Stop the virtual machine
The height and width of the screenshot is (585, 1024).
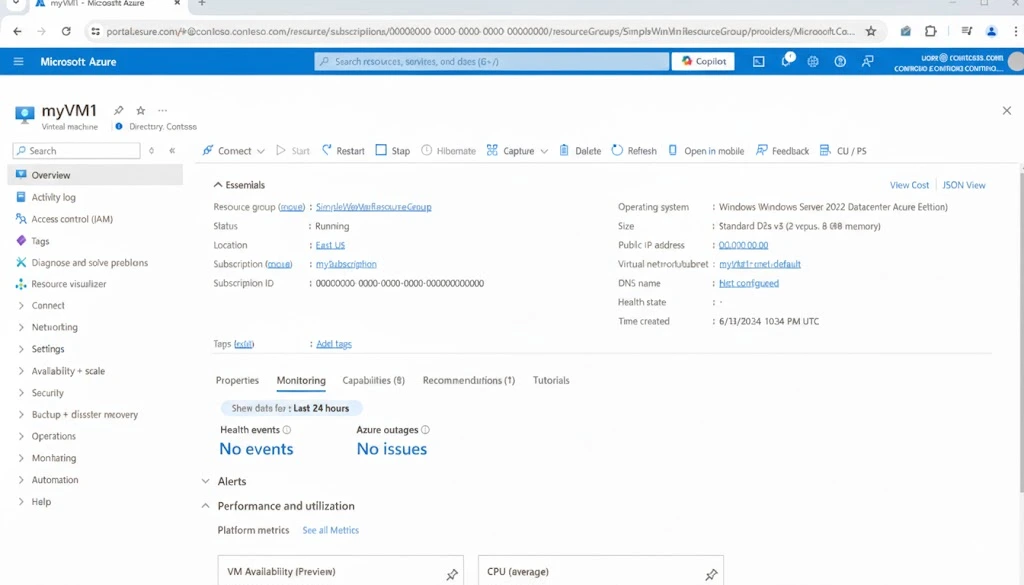pyautogui.click(x=392, y=151)
